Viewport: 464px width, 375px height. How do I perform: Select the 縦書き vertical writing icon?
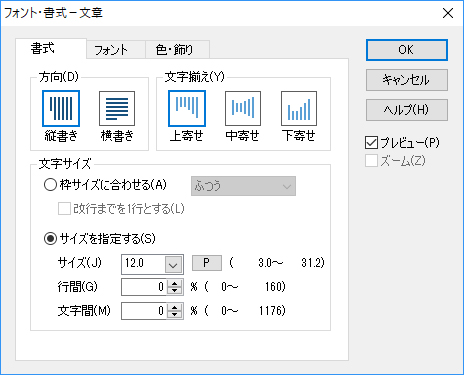pos(61,109)
